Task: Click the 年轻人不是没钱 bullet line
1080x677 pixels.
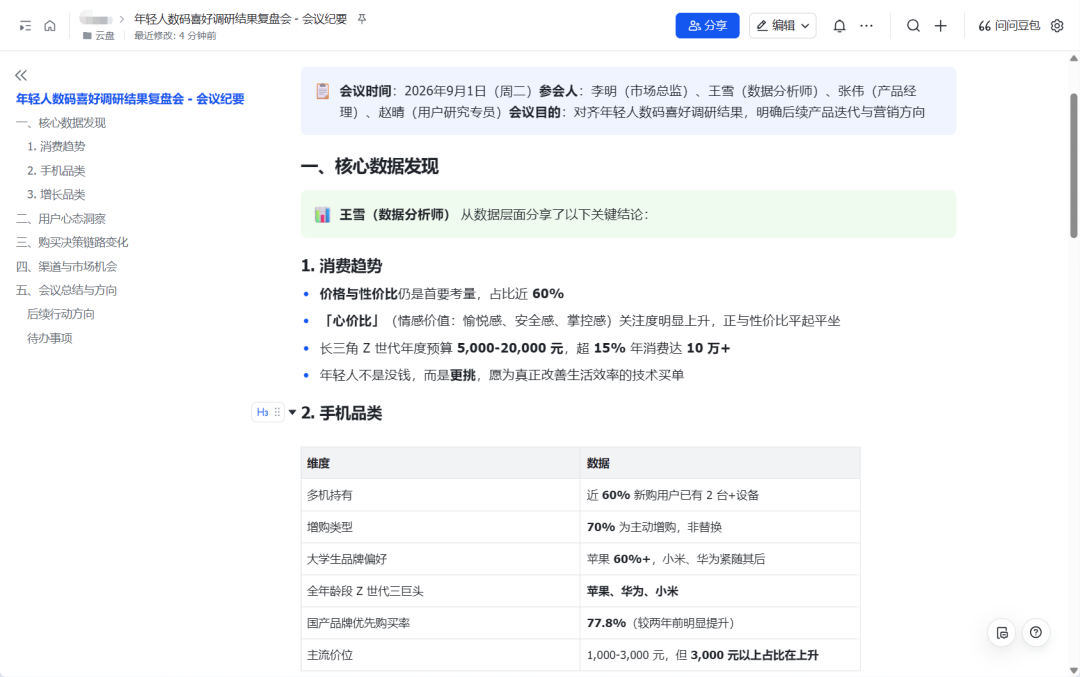Action: 501,375
